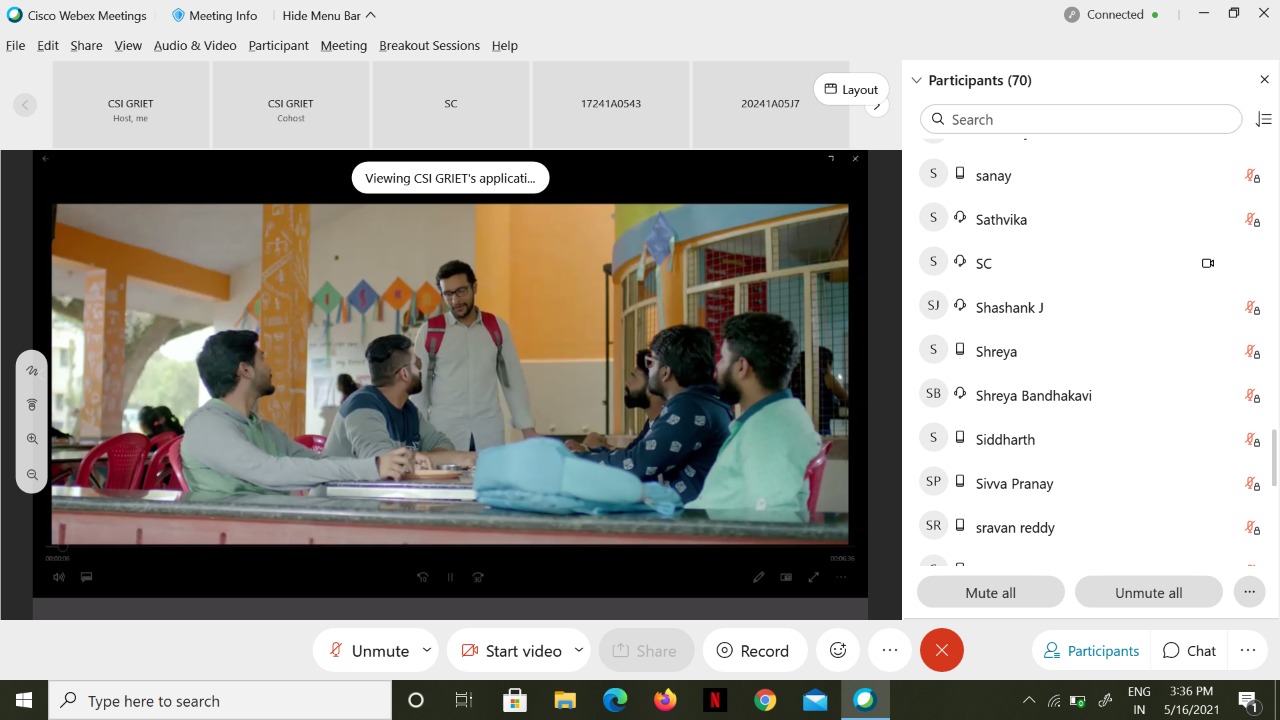Screen dimensions: 1280x720
Task: Click in the participants Search field
Action: [1080, 119]
